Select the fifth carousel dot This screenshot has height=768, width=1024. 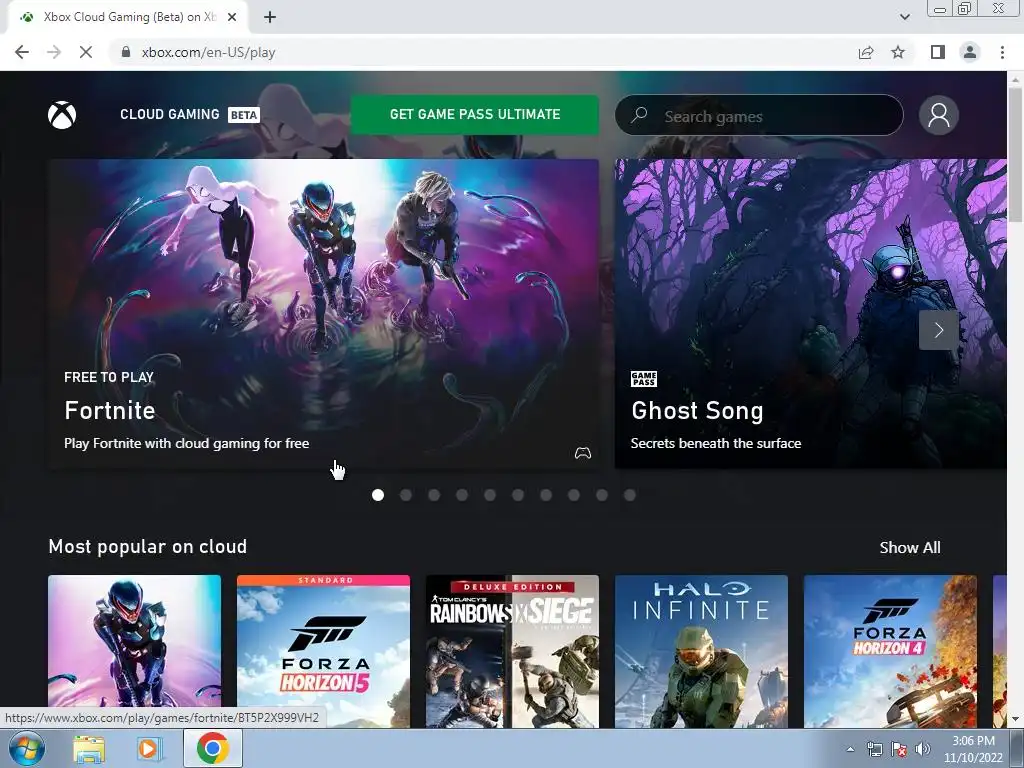click(490, 495)
